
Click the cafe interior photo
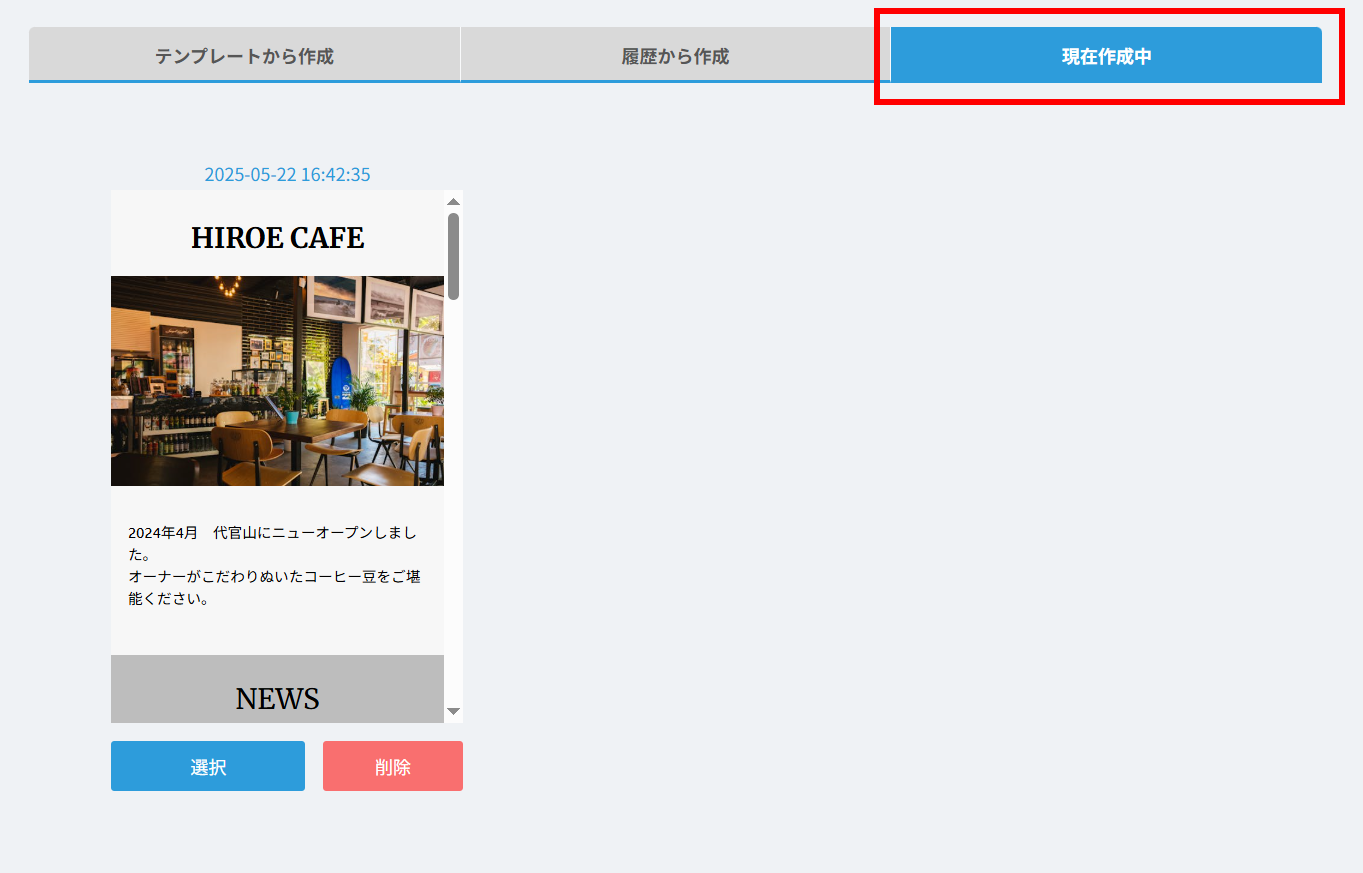click(x=277, y=381)
